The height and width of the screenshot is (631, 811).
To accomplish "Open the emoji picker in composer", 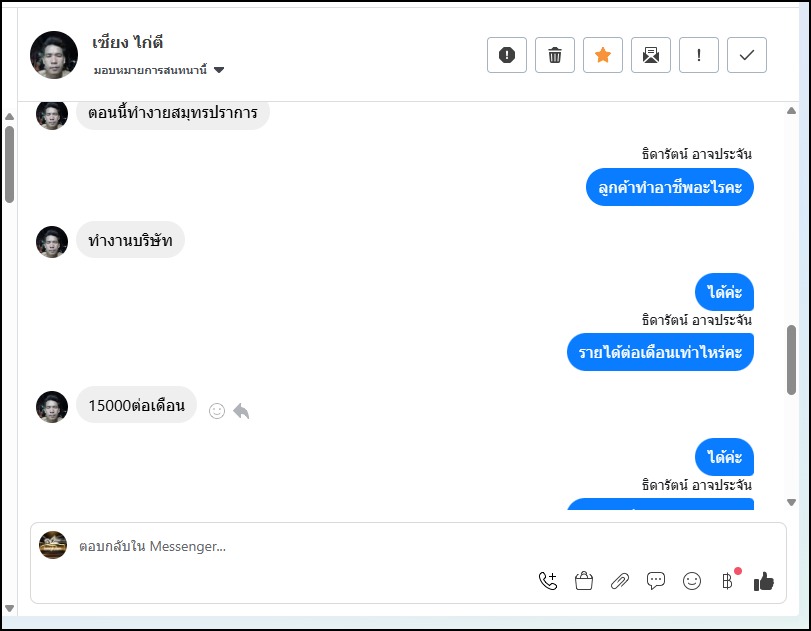I will point(692,580).
